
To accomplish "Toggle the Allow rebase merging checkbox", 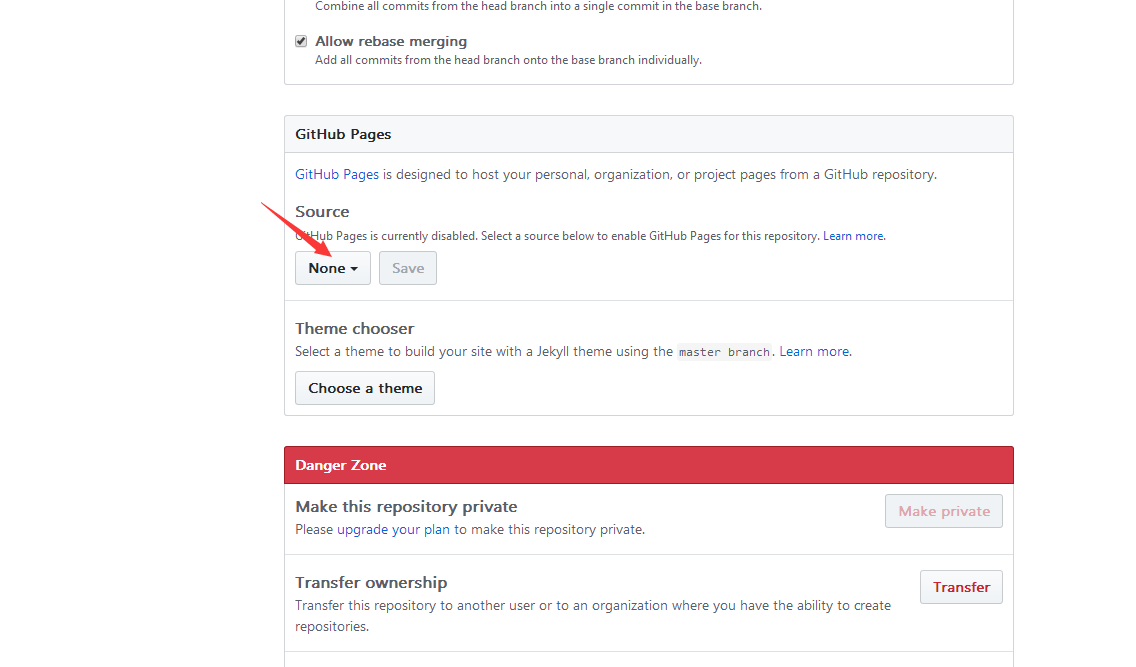I will point(301,41).
